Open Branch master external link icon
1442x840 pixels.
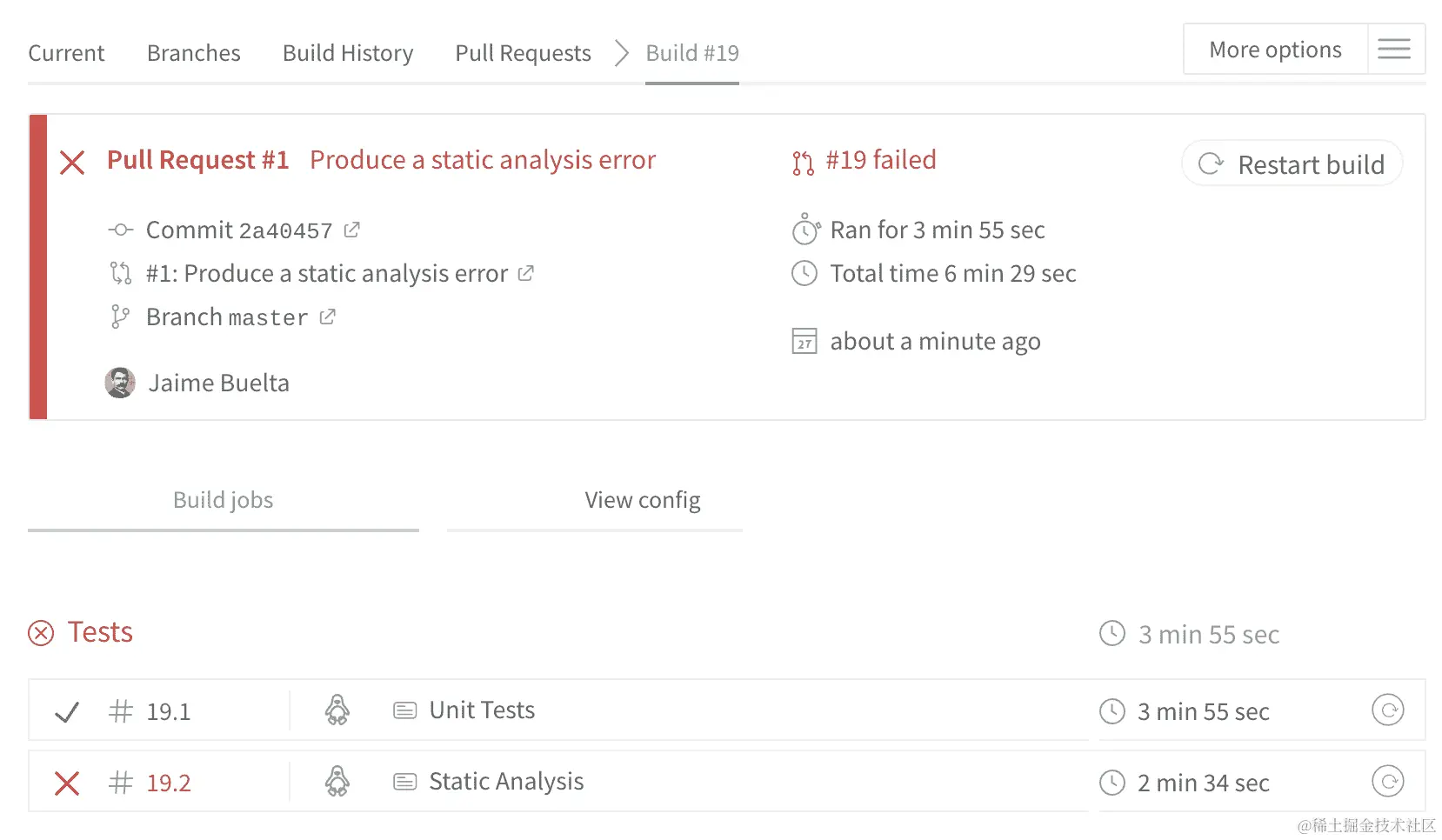click(327, 317)
